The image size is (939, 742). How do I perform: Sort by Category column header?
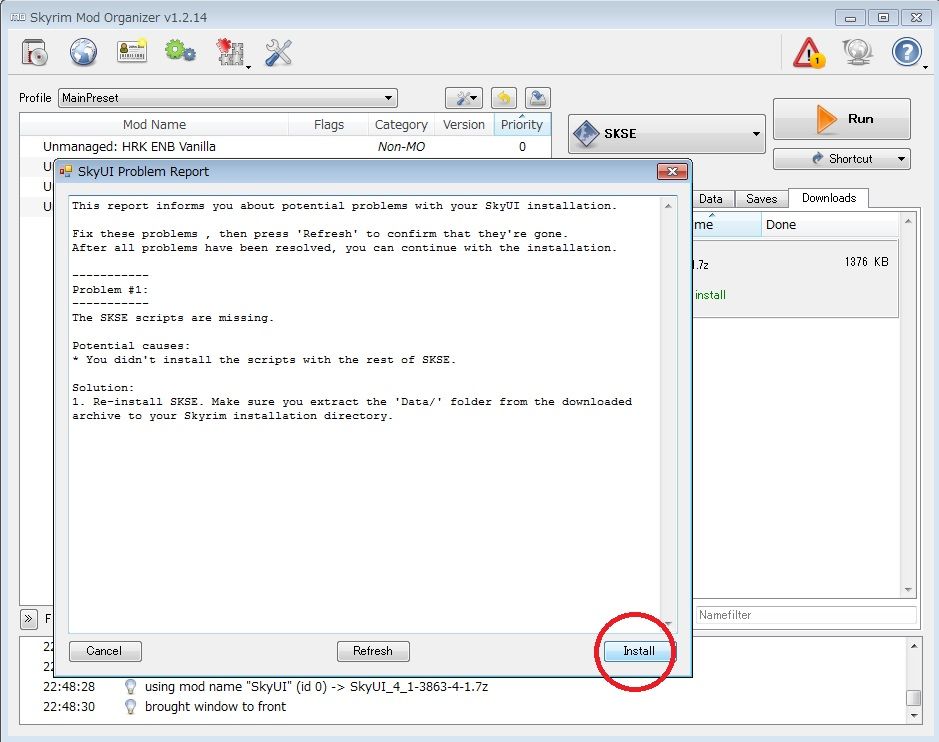point(401,125)
